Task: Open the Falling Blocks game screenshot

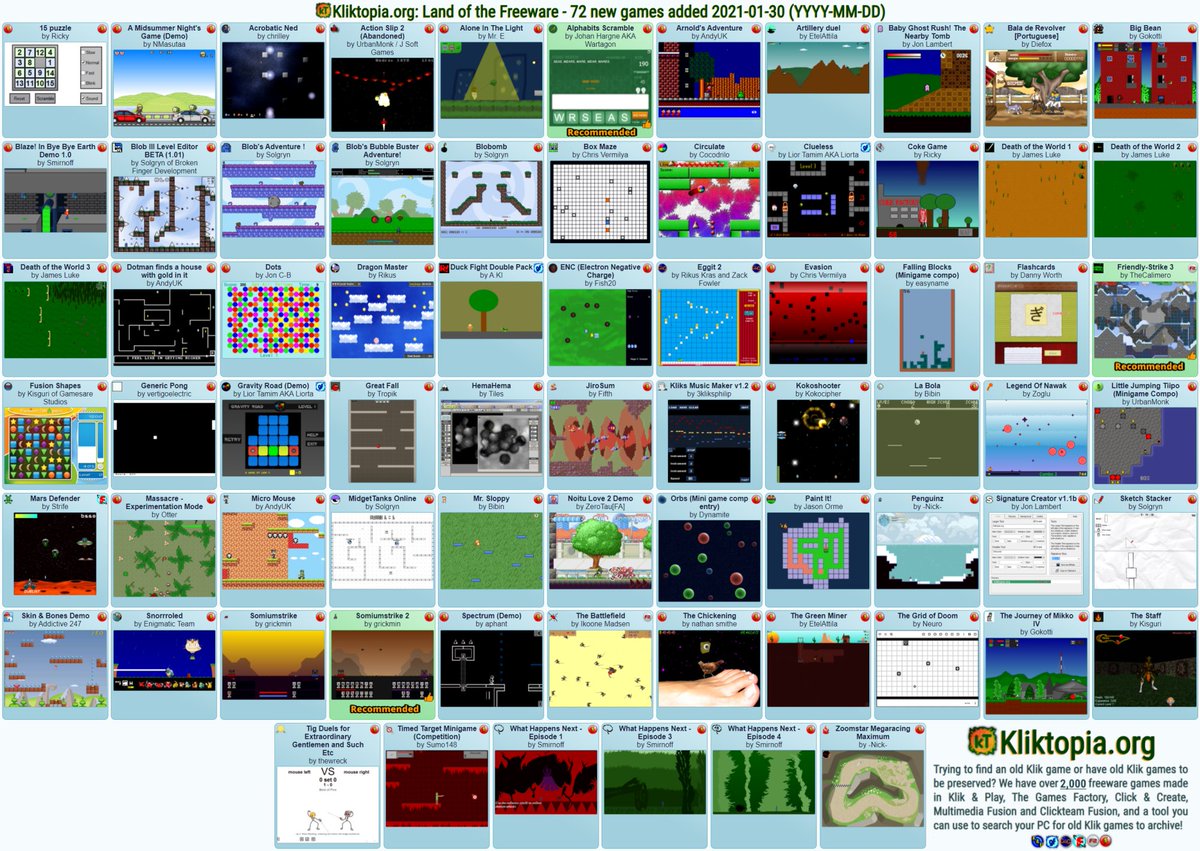Action: tap(927, 329)
